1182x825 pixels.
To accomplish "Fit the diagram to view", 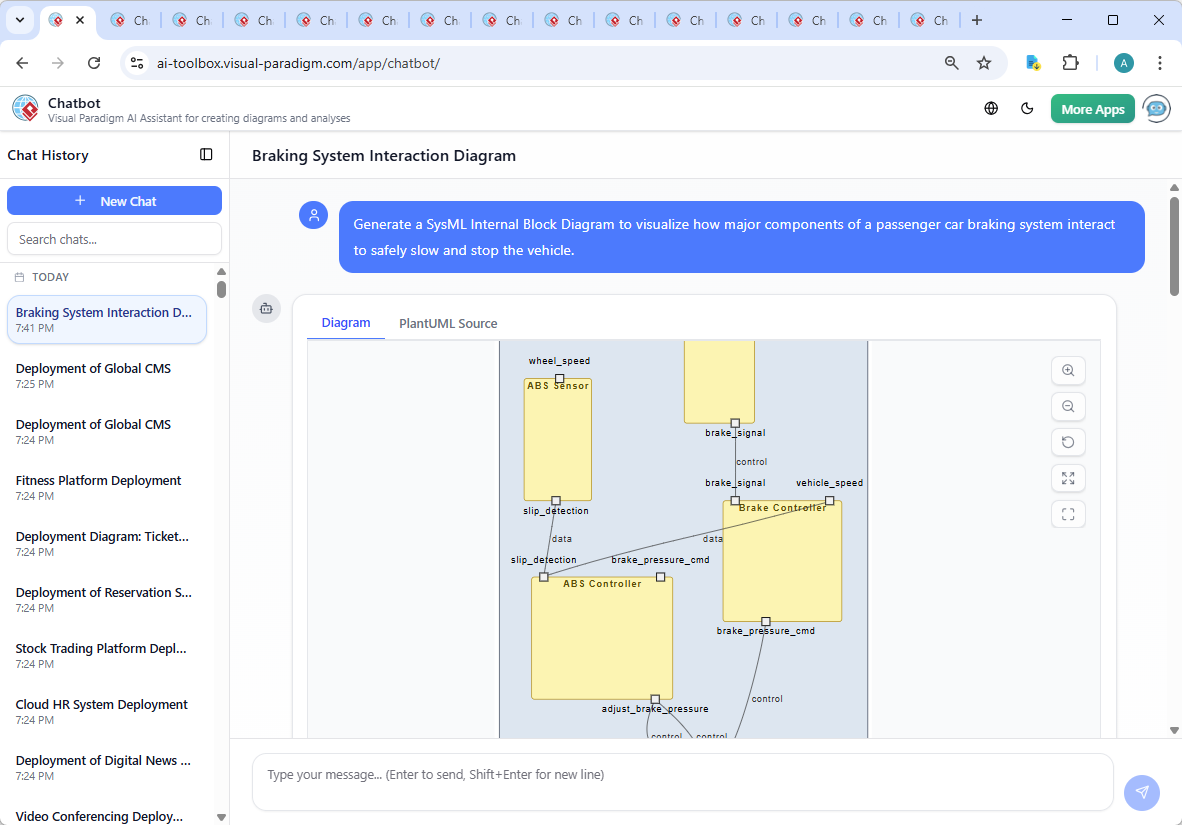I will coord(1068,514).
